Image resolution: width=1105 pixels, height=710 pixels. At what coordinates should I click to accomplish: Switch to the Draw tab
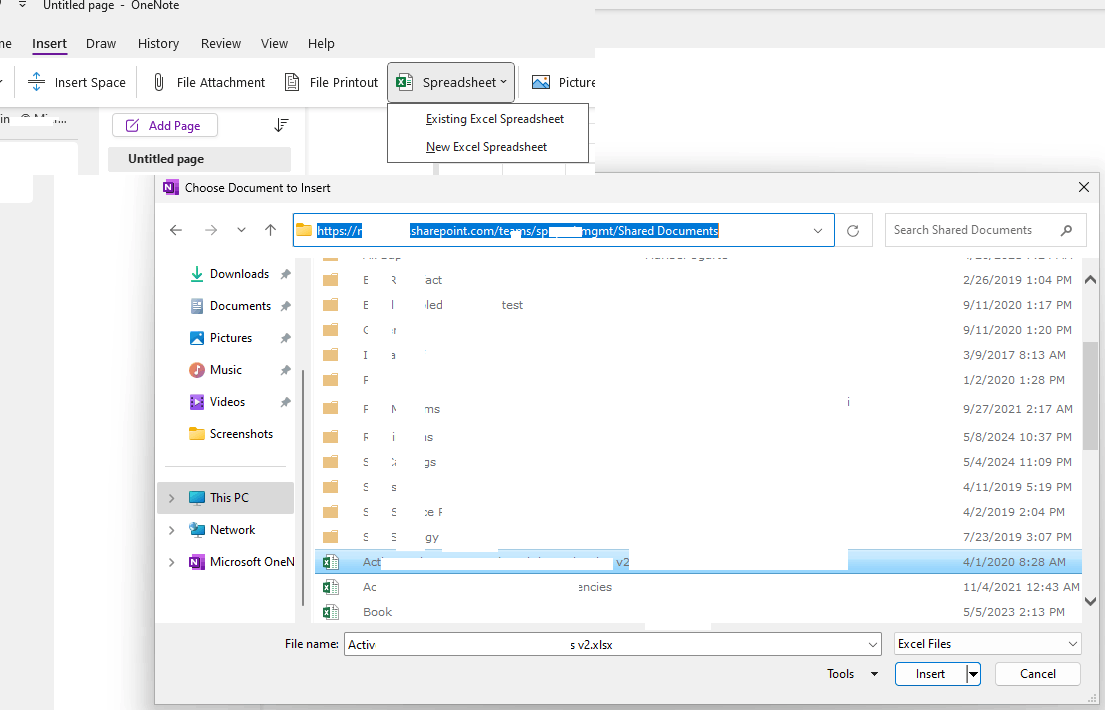[x=101, y=43]
